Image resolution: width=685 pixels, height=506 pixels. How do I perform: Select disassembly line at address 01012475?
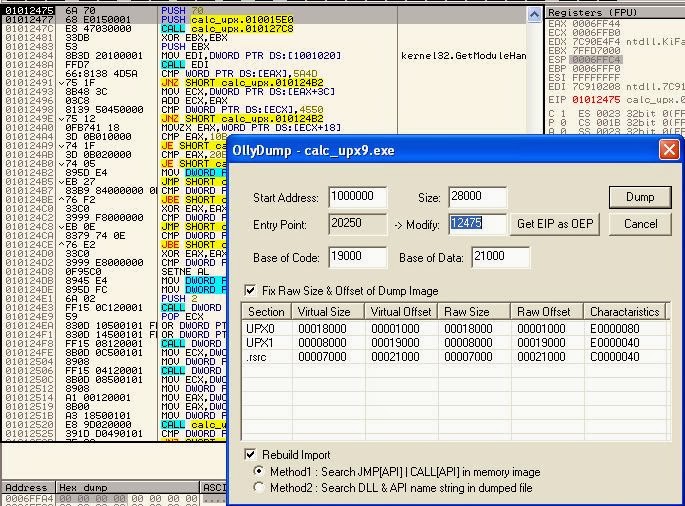tap(264, 10)
